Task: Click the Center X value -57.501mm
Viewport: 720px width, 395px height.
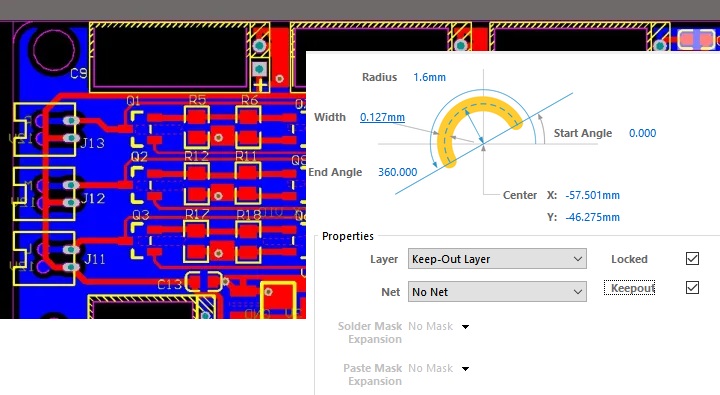Action: tap(592, 195)
